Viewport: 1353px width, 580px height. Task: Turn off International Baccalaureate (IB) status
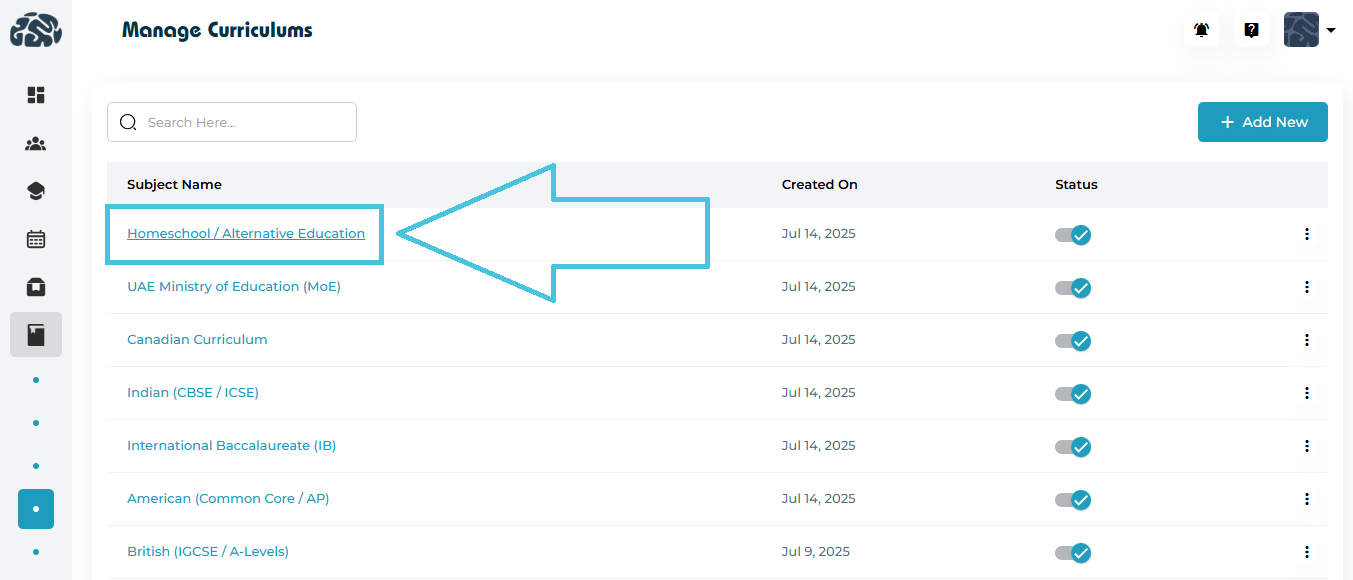[x=1073, y=447]
